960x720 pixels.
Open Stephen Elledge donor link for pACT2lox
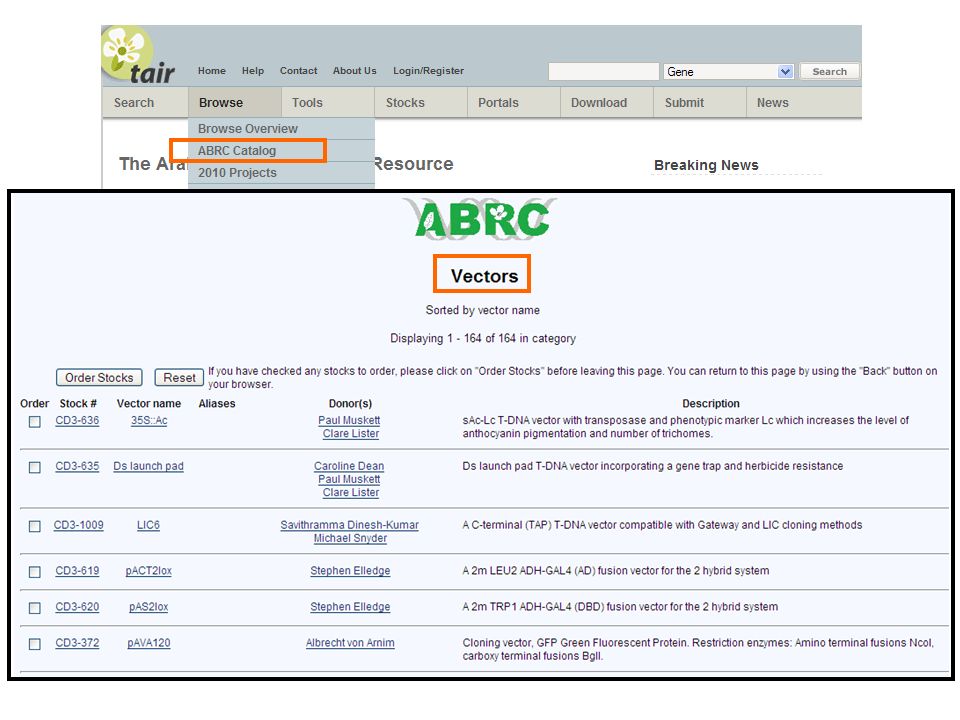pos(350,571)
